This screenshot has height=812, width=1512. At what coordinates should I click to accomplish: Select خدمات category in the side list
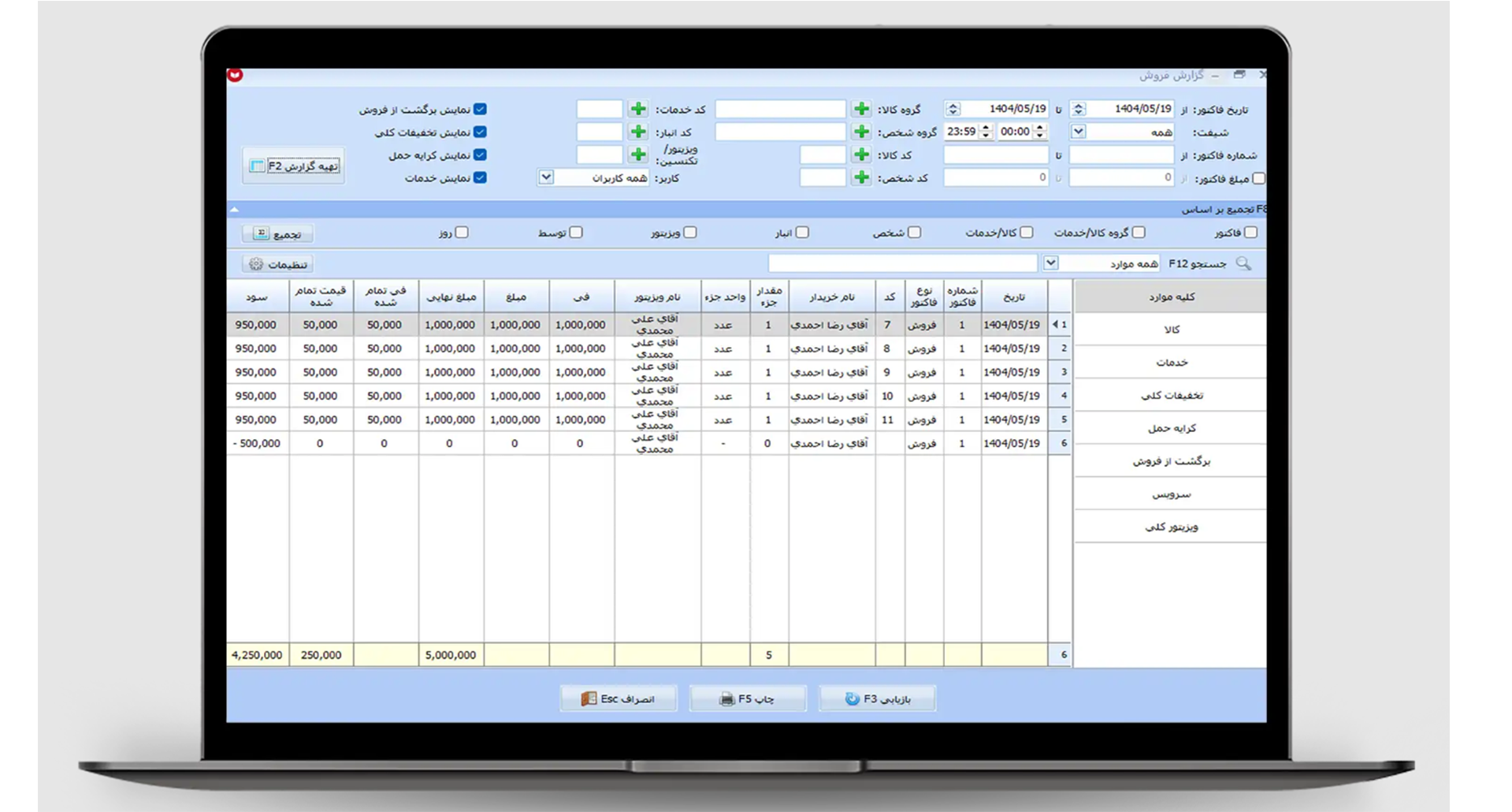(x=1171, y=363)
